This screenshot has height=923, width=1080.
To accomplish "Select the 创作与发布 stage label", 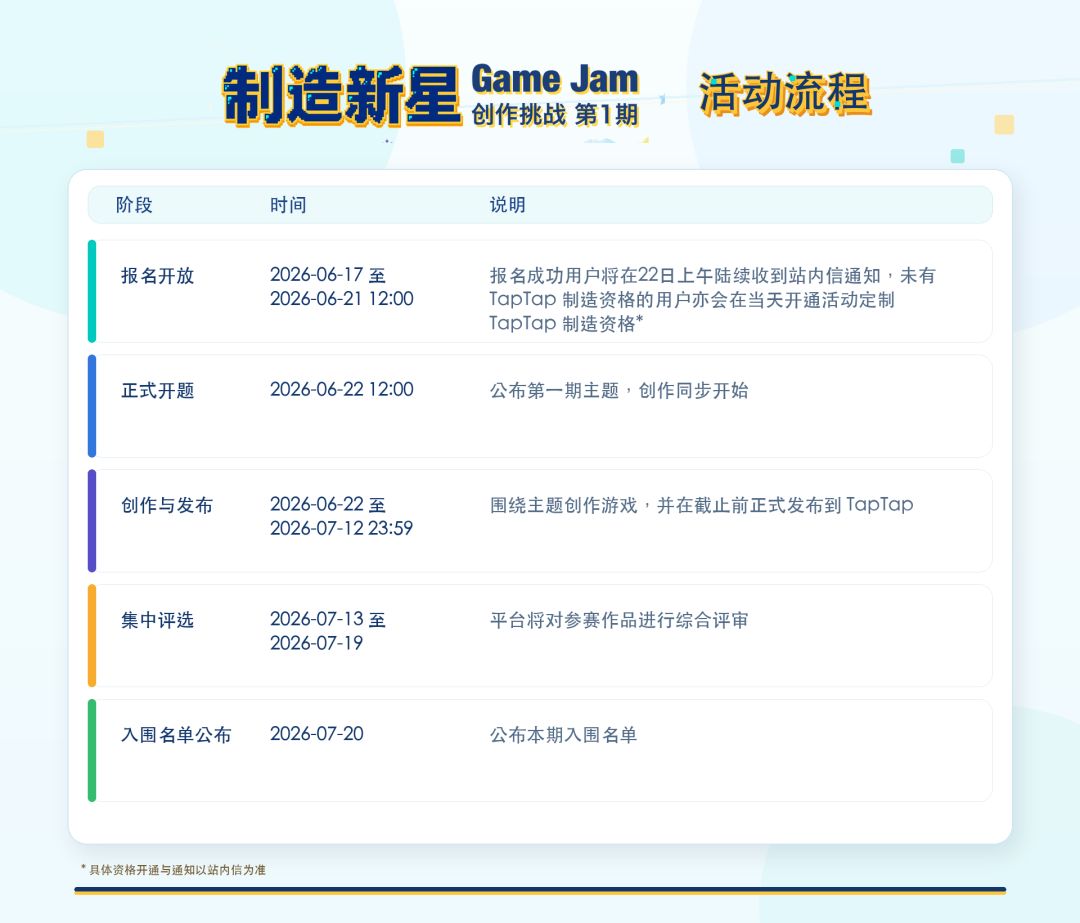I will coord(167,505).
